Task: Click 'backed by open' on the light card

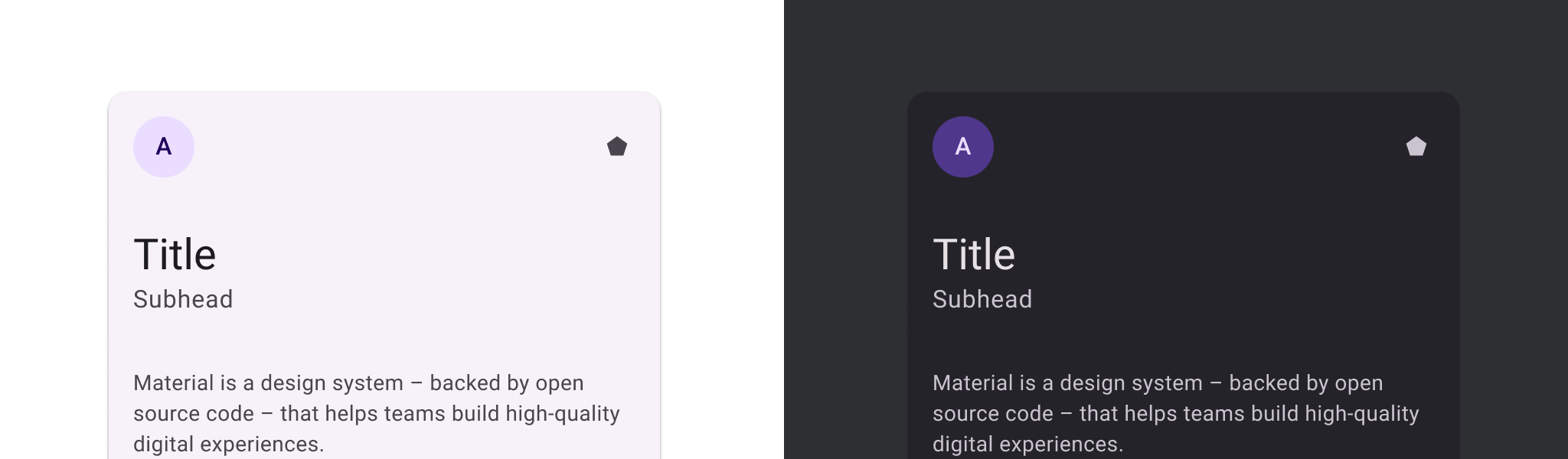Action: point(507,383)
